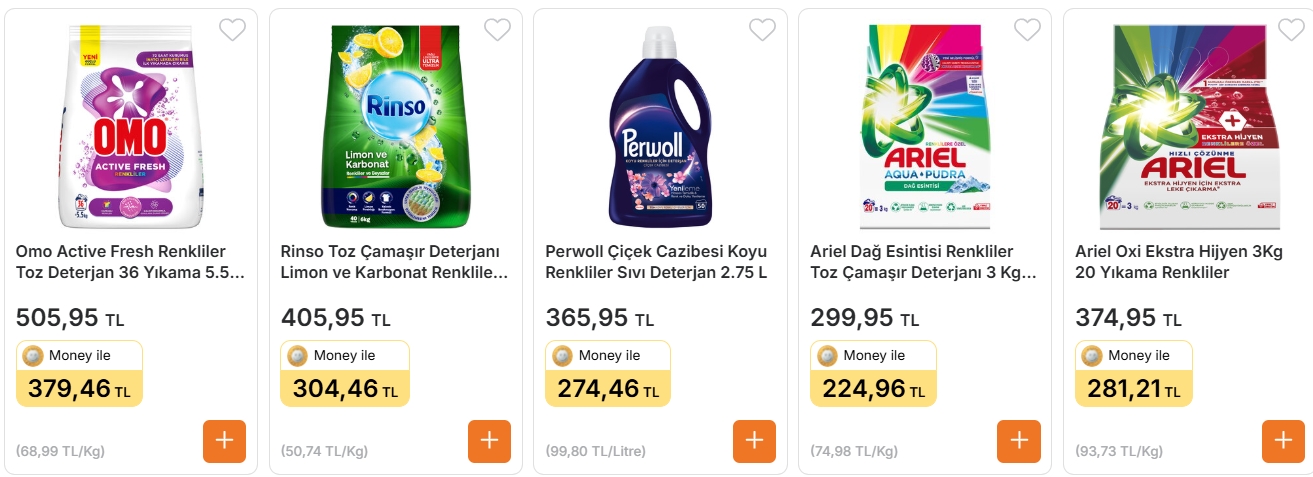Add Rinso Limon ve Karbonat to cart
The width and height of the screenshot is (1313, 477).
pos(489,441)
